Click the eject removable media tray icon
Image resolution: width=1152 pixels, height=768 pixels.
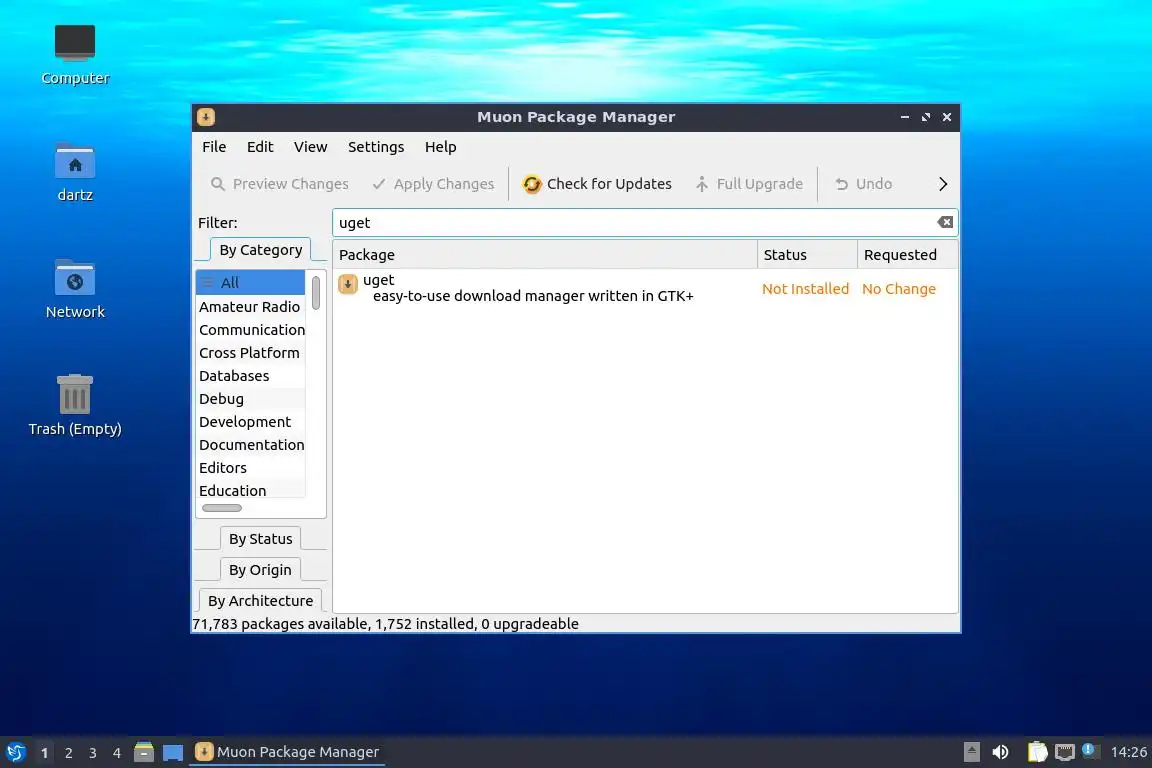971,752
